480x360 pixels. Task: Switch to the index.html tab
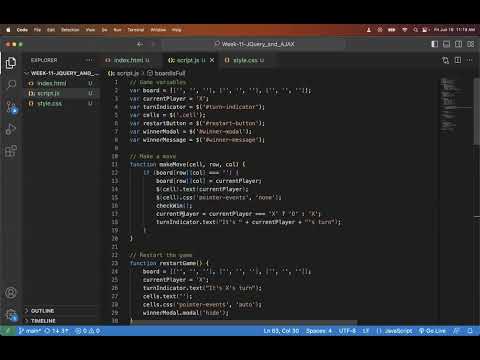[x=128, y=60]
